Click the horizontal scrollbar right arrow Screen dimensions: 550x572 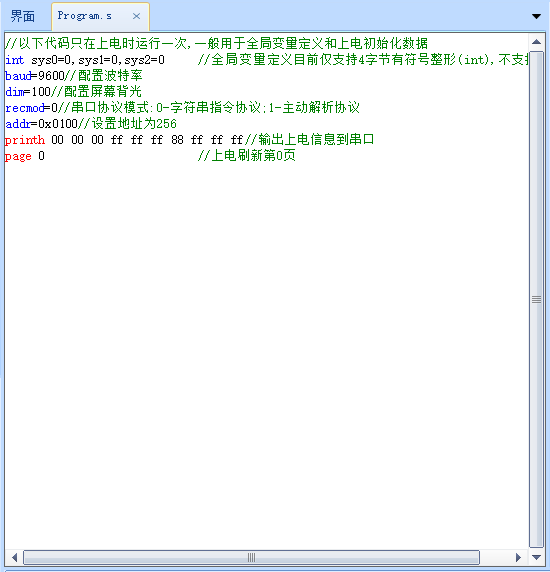tap(518, 557)
